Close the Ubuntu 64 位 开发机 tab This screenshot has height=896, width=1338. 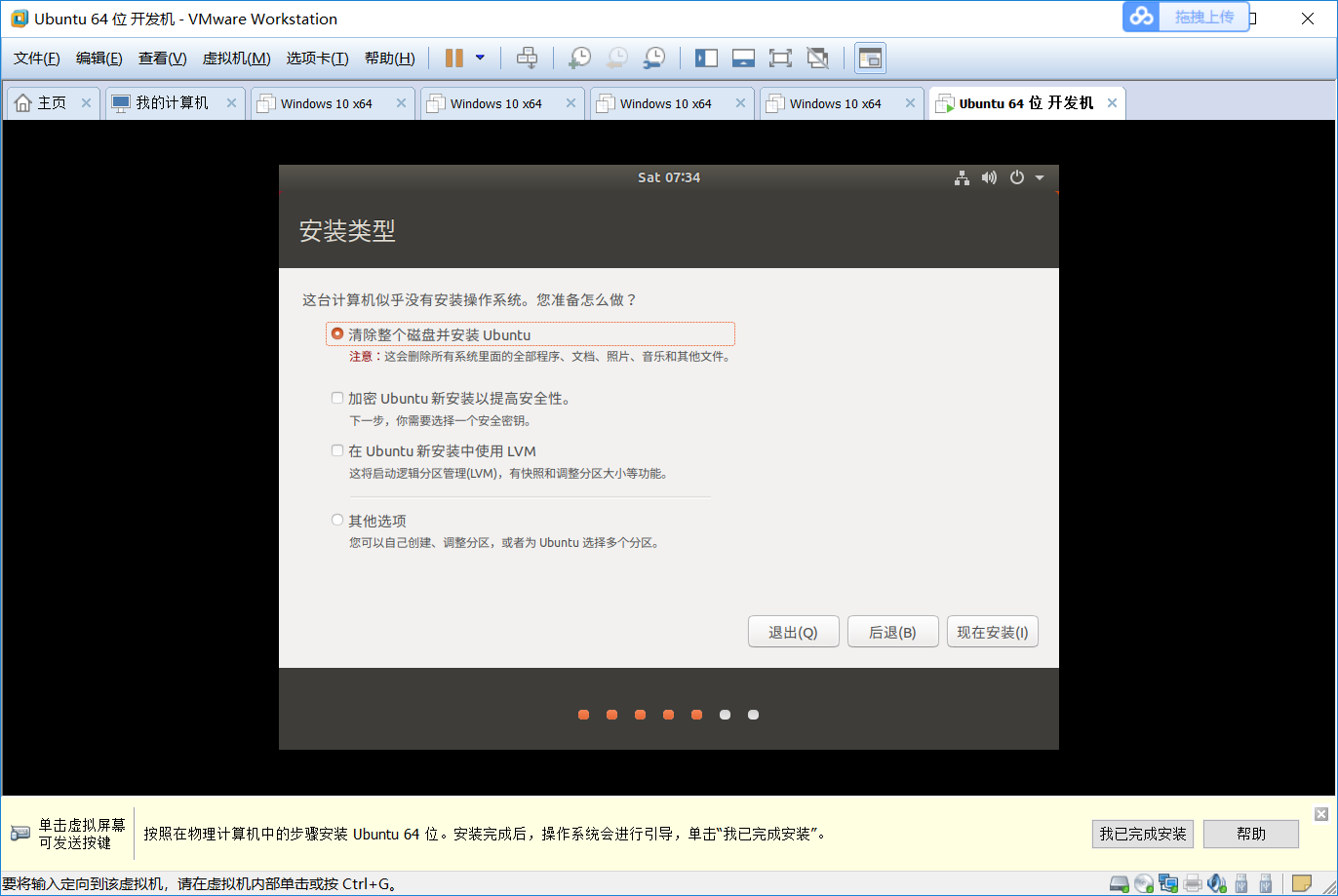click(x=1112, y=103)
